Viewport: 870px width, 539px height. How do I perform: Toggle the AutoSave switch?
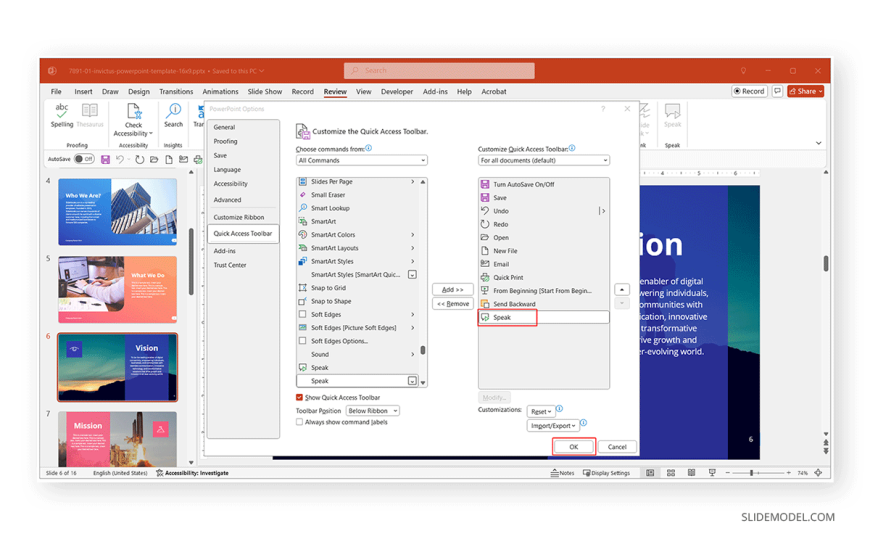(x=84, y=159)
